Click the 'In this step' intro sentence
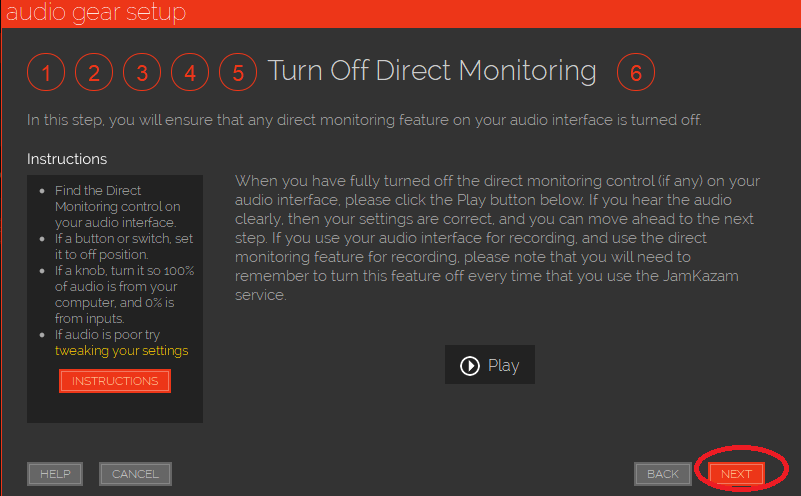Screen dimensions: 801x496 point(364,120)
